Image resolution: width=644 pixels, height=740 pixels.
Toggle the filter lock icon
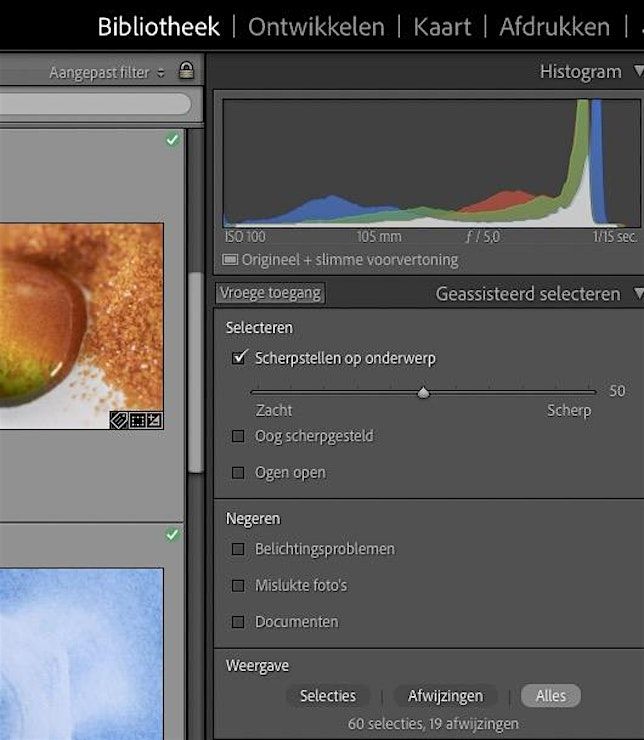186,71
